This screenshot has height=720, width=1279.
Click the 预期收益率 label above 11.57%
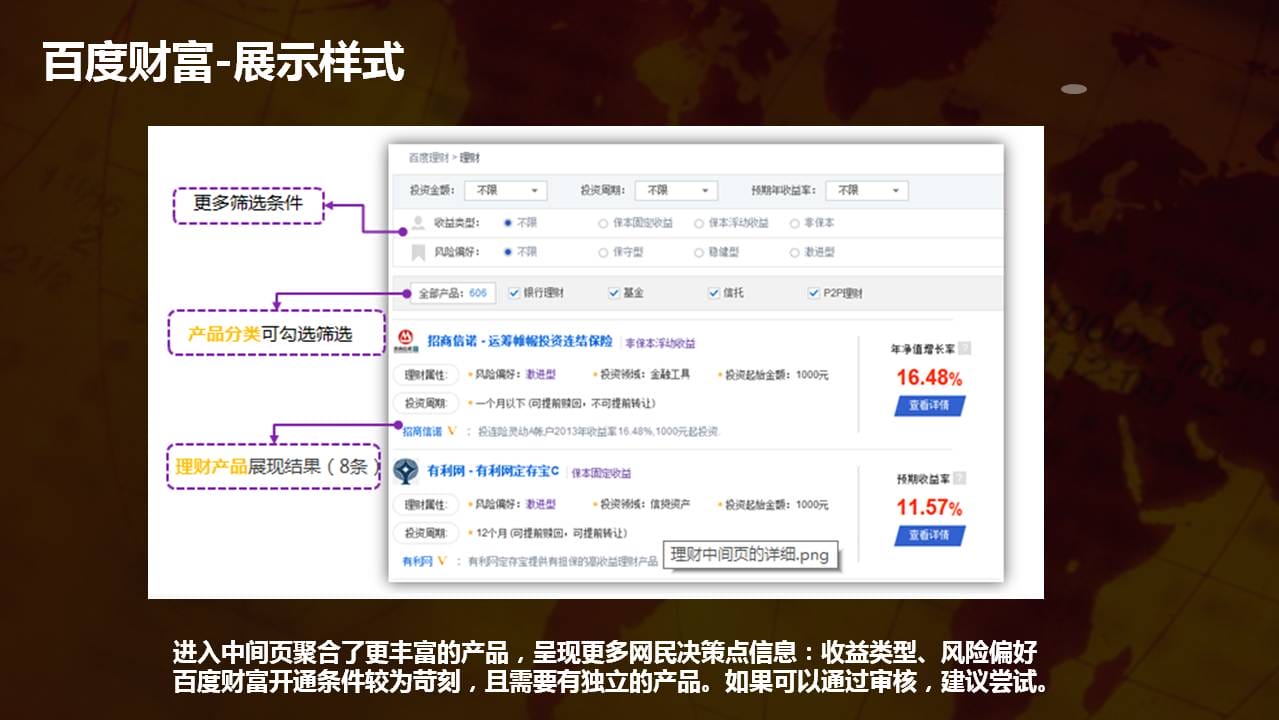tap(924, 479)
